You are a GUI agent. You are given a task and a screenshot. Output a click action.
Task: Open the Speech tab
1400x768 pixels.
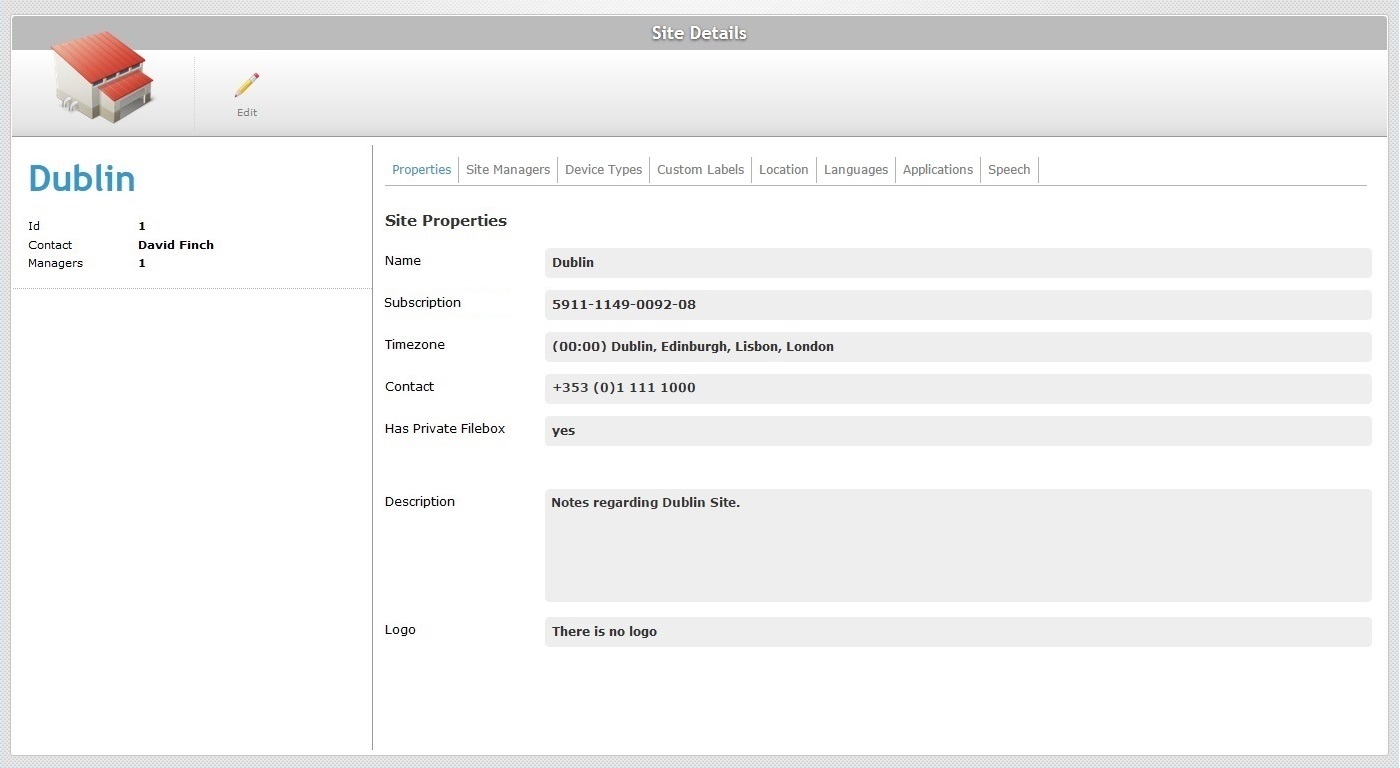click(x=1009, y=170)
